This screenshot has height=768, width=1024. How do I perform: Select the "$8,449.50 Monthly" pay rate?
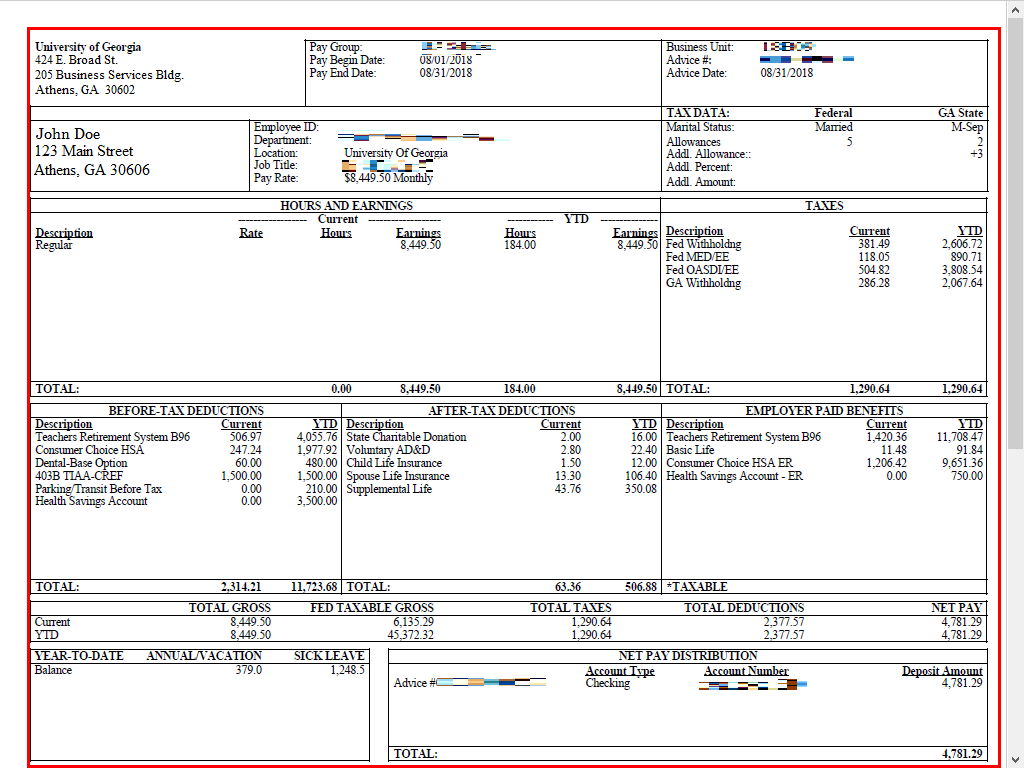389,178
